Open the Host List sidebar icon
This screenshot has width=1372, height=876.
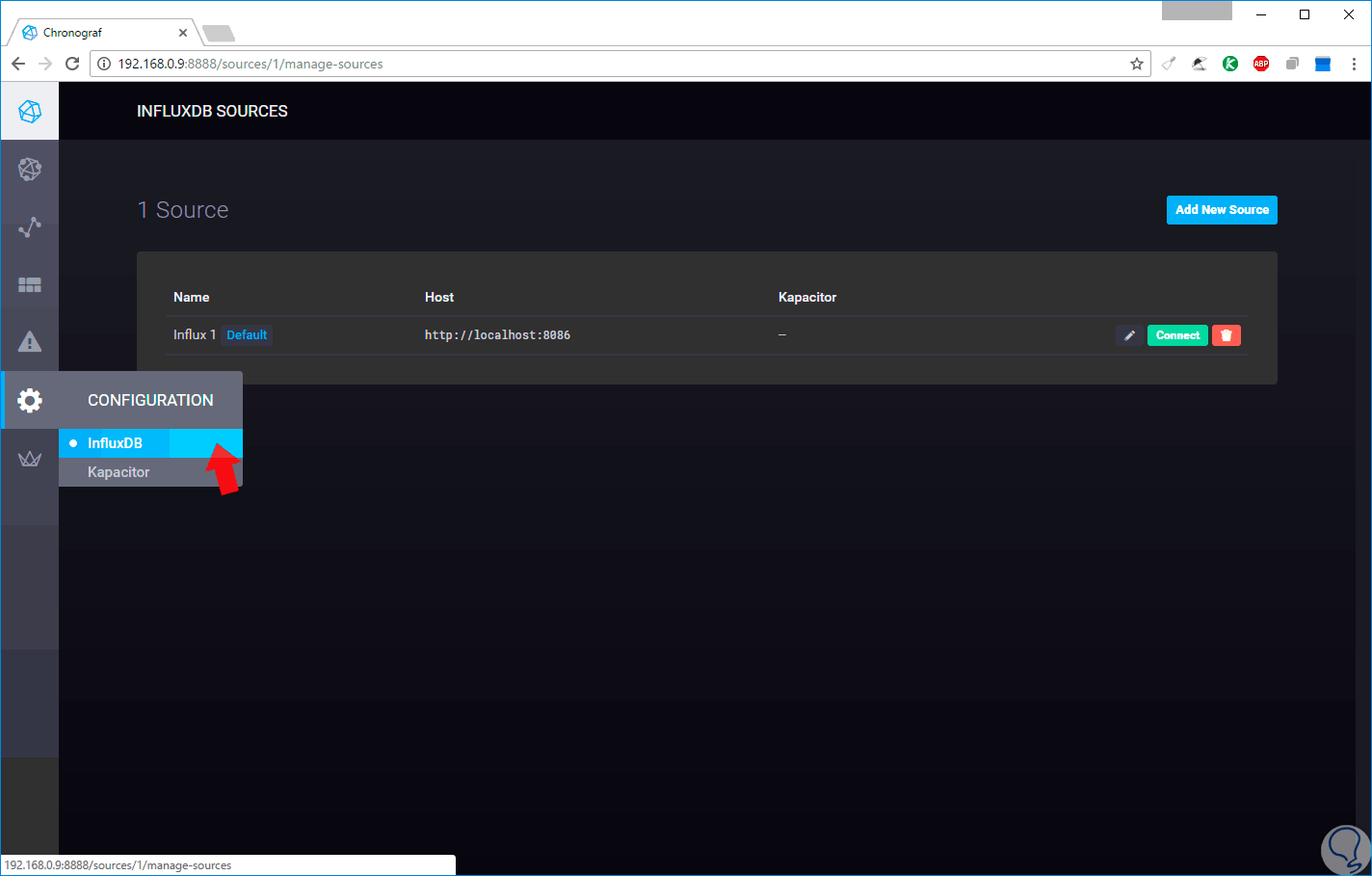pyautogui.click(x=30, y=170)
